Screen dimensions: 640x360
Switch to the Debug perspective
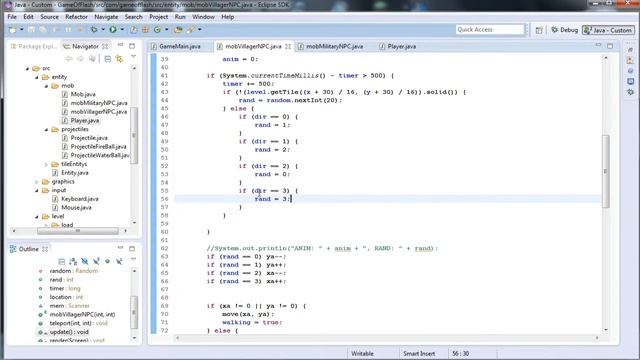coord(564,30)
